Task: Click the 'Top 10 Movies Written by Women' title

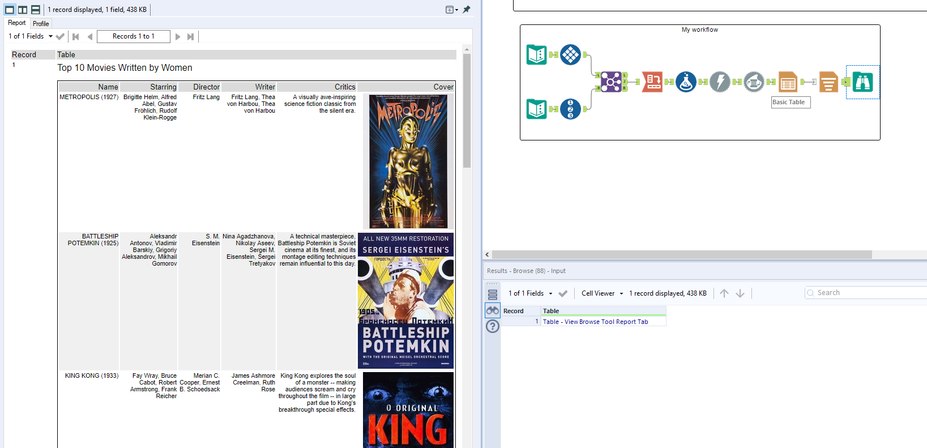Action: click(x=125, y=68)
